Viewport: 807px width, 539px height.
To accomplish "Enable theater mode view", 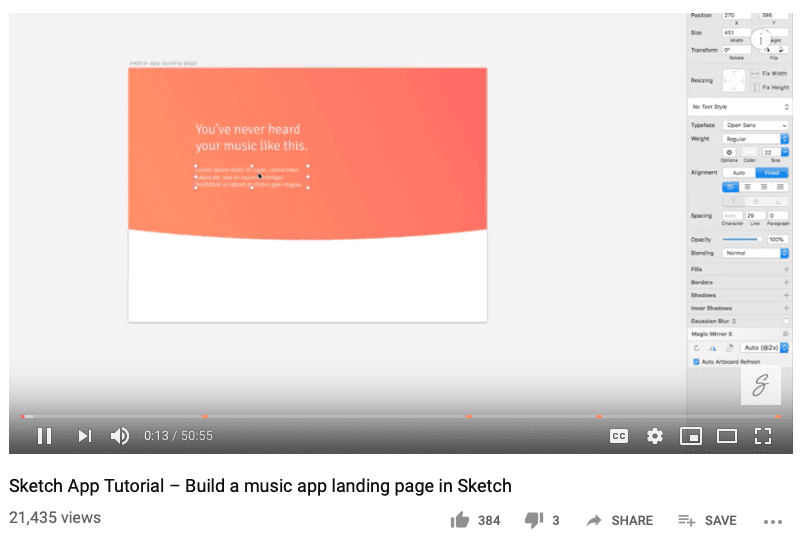I will click(727, 436).
